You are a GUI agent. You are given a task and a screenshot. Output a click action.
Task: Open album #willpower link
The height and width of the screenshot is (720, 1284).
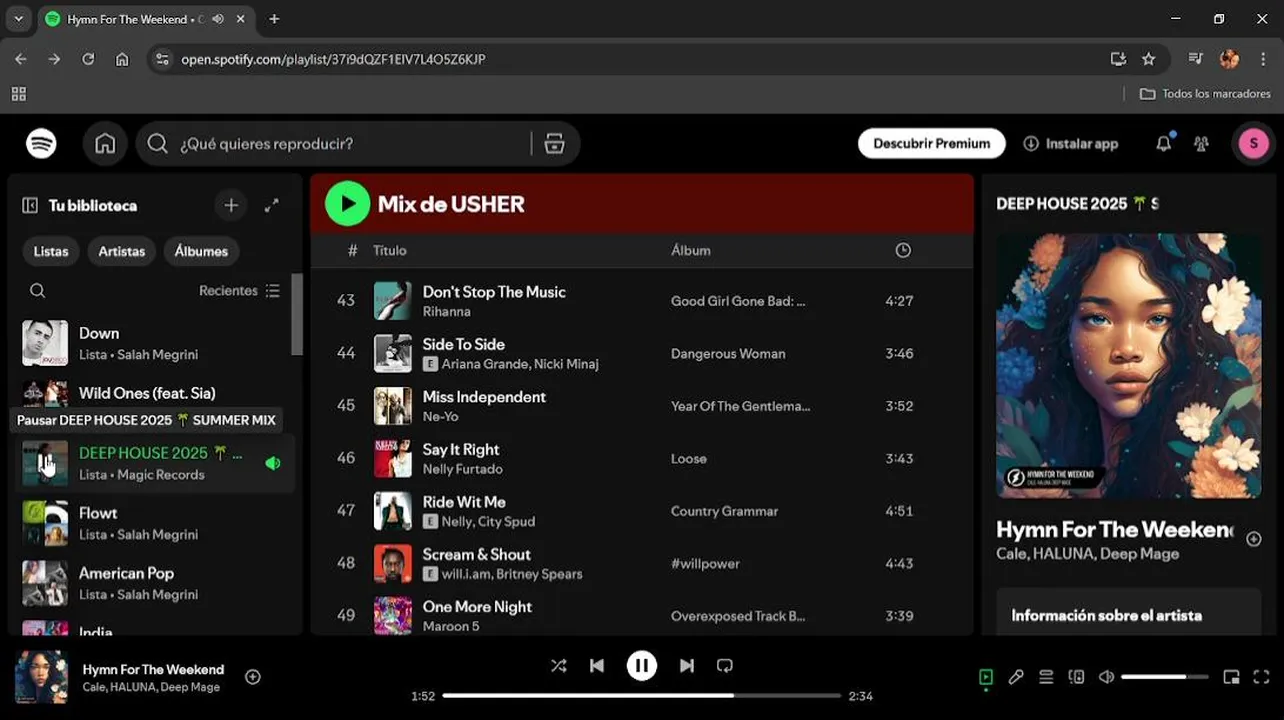click(x=705, y=564)
